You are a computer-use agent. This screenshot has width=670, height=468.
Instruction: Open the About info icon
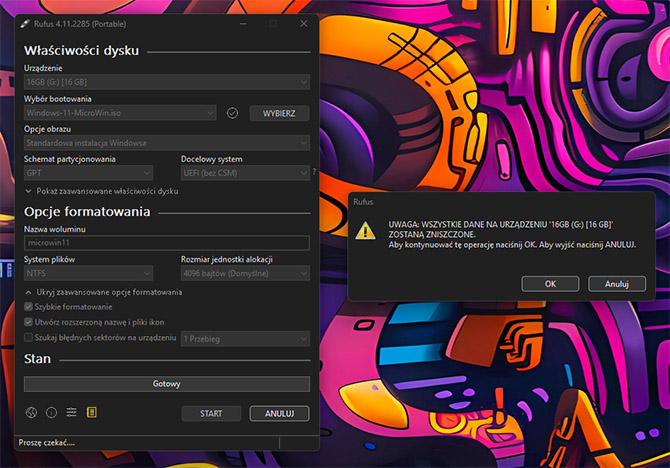(51, 412)
